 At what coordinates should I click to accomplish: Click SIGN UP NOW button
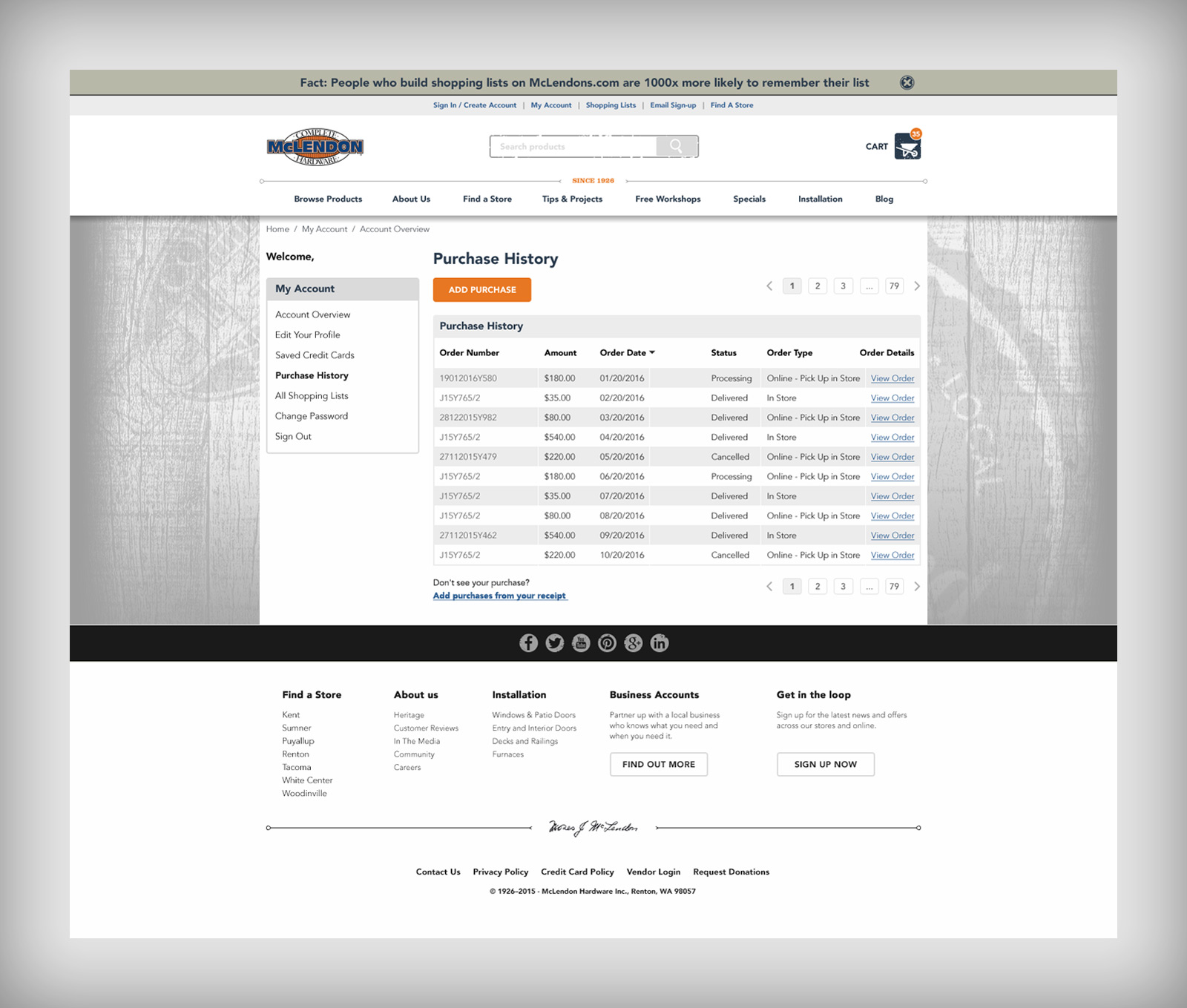[825, 764]
